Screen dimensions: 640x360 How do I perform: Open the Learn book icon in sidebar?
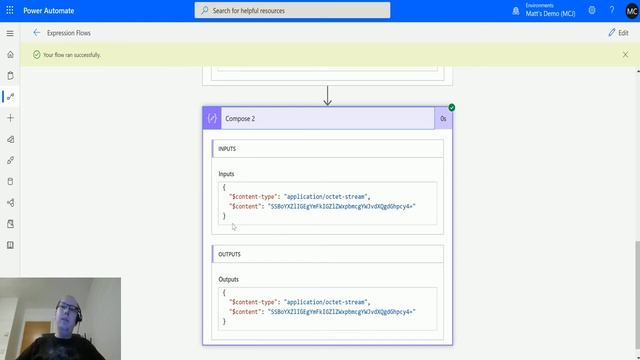pos(10,245)
